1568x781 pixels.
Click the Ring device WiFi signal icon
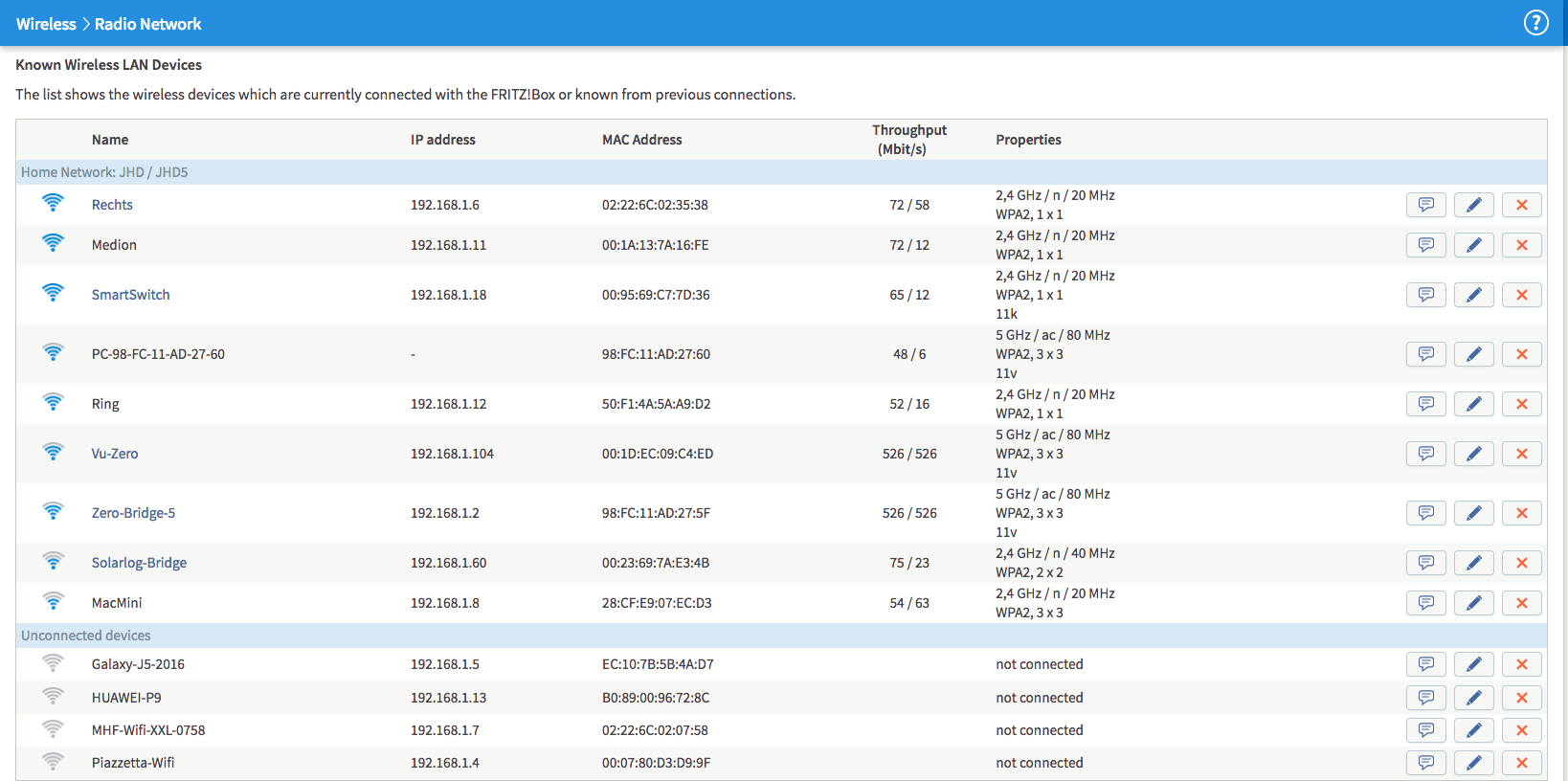[x=54, y=403]
